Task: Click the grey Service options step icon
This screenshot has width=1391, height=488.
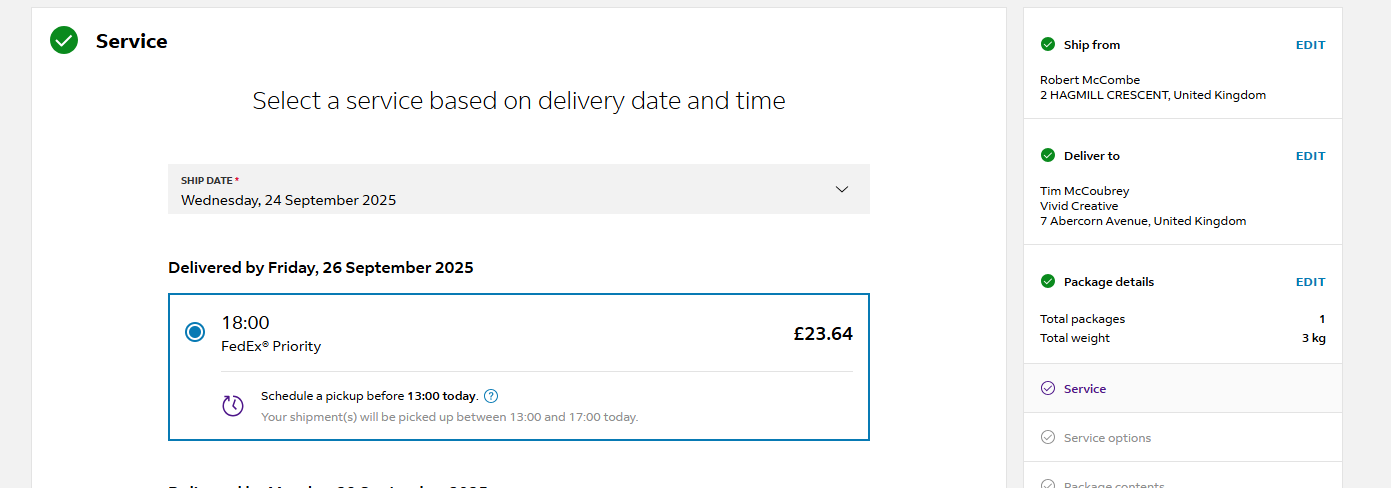Action: (1048, 437)
